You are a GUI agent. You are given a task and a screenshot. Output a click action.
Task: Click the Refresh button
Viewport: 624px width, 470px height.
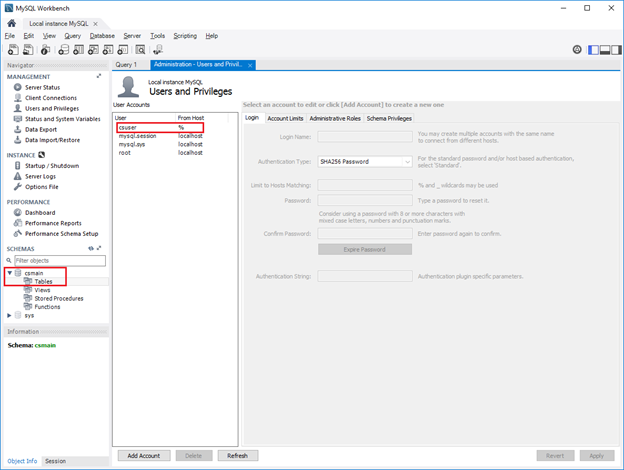pos(238,456)
